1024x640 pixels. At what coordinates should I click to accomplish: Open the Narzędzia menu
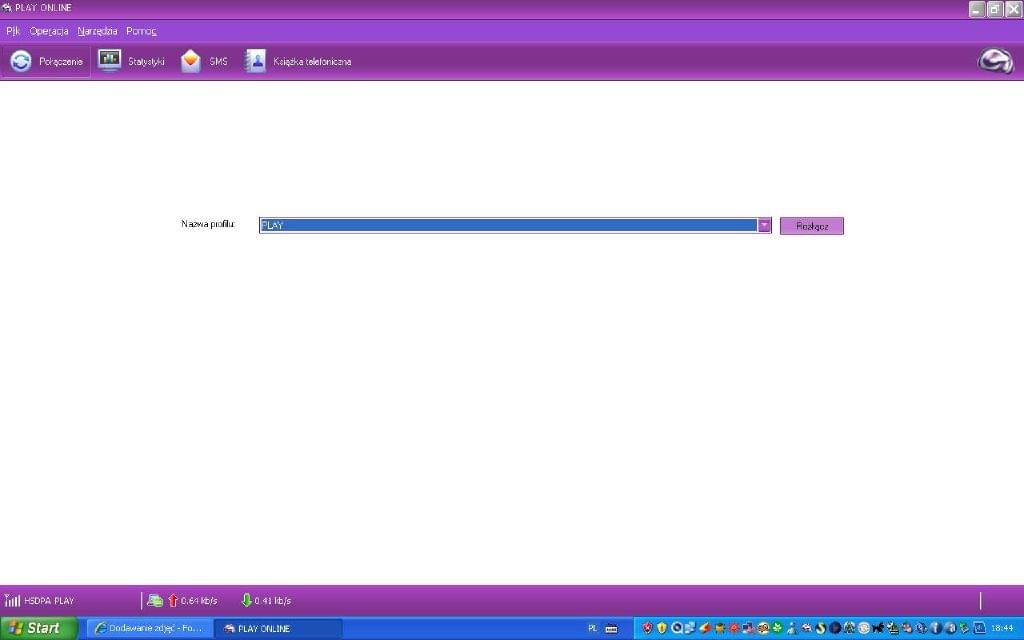97,31
